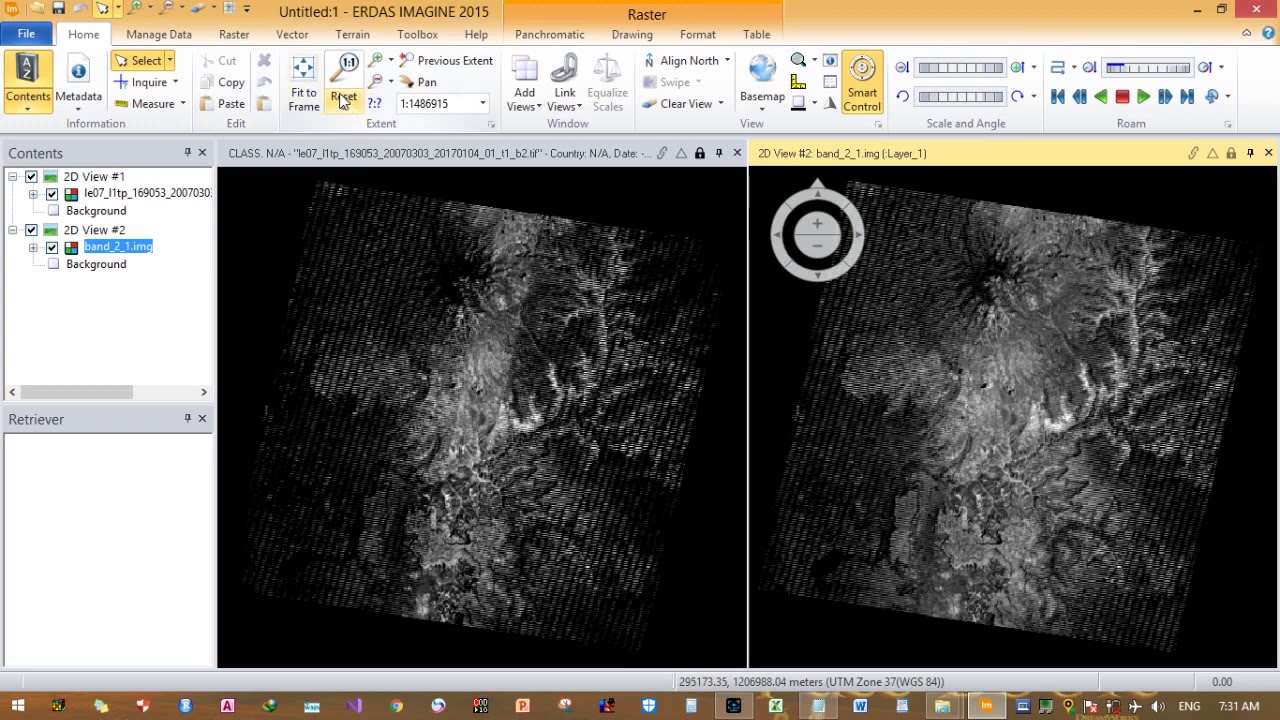Screen dimensions: 1280x720
Task: Pick the Measure ruler tool
Action: point(145,104)
